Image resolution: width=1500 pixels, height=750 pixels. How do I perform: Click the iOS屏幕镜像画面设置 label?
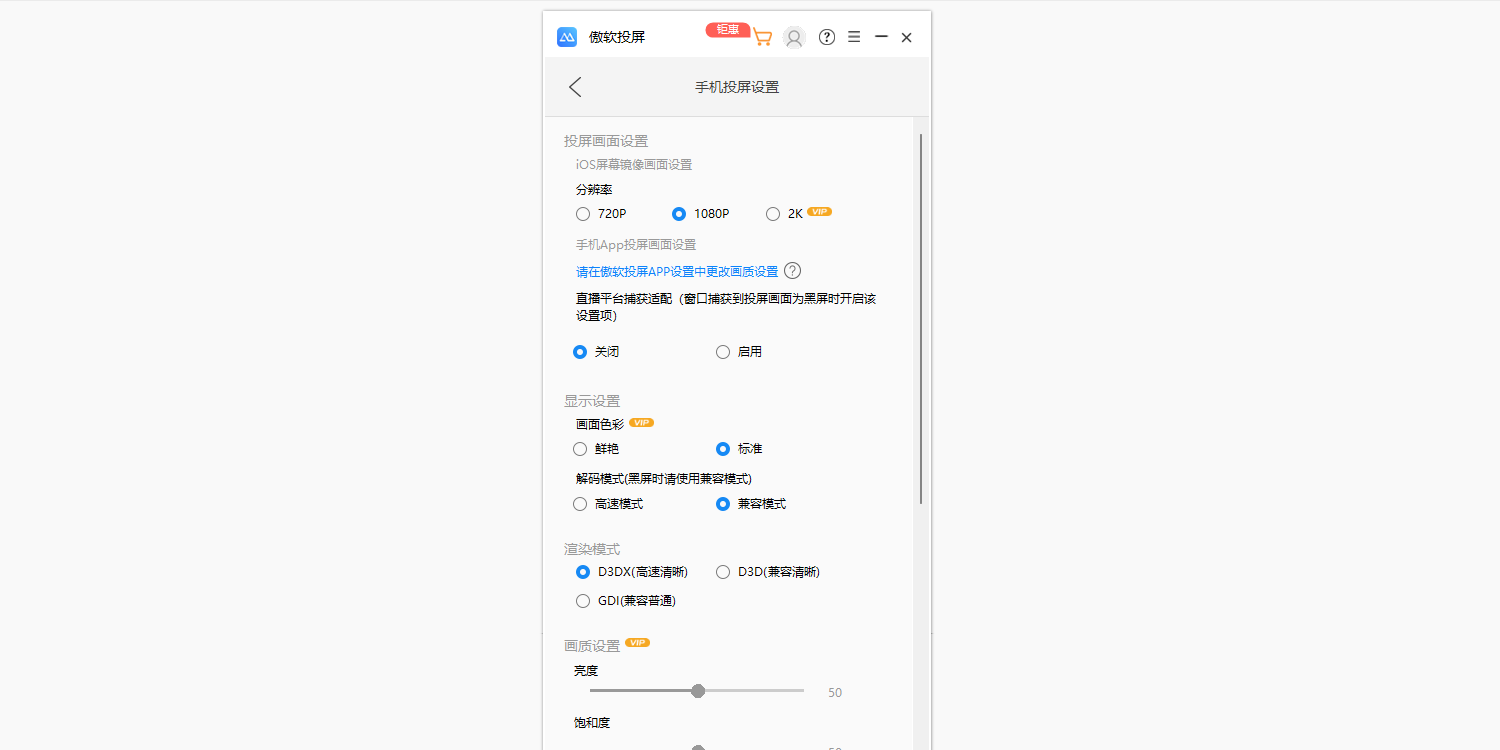pos(634,164)
